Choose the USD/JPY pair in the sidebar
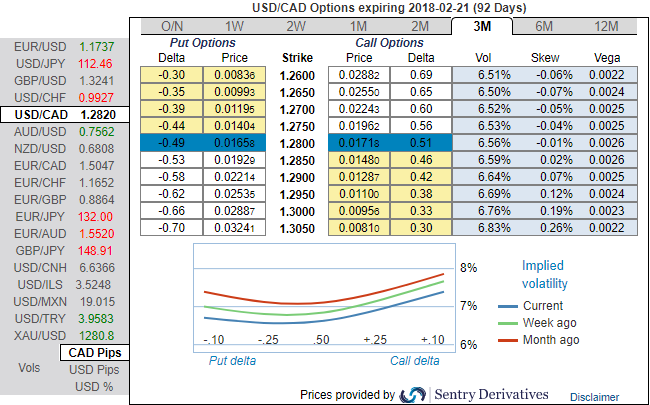The height and width of the screenshot is (405, 650). 64,64
